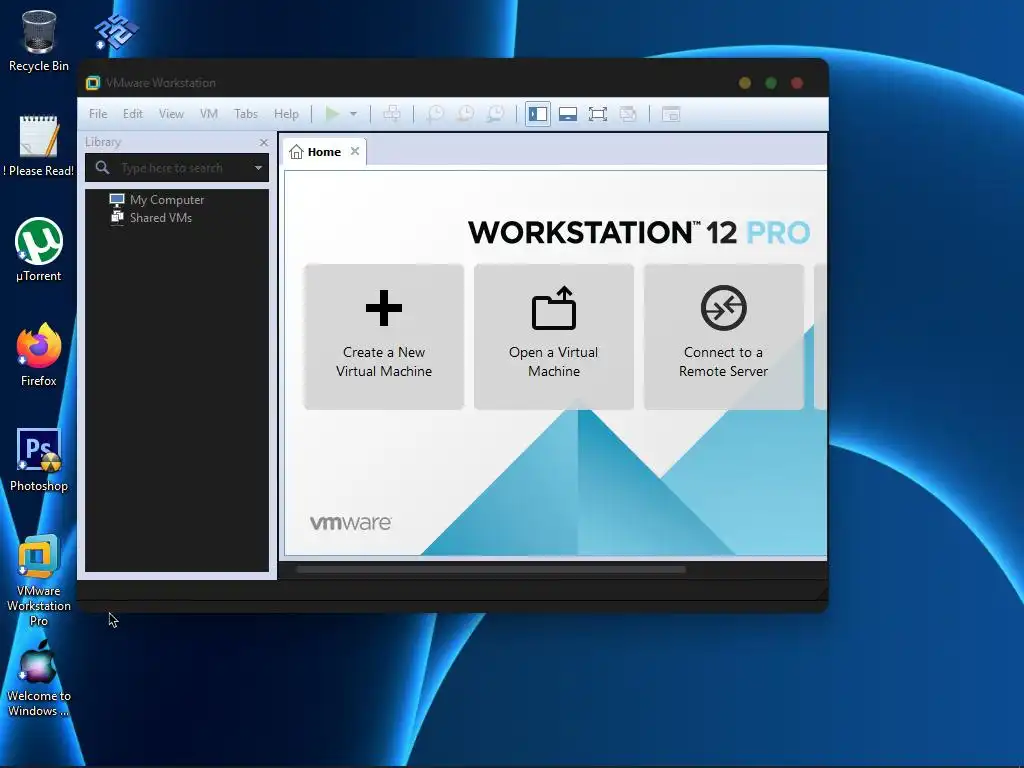Select the PCSX2 desktop shortcut icon
This screenshot has width=1024, height=768.
pyautogui.click(x=116, y=31)
